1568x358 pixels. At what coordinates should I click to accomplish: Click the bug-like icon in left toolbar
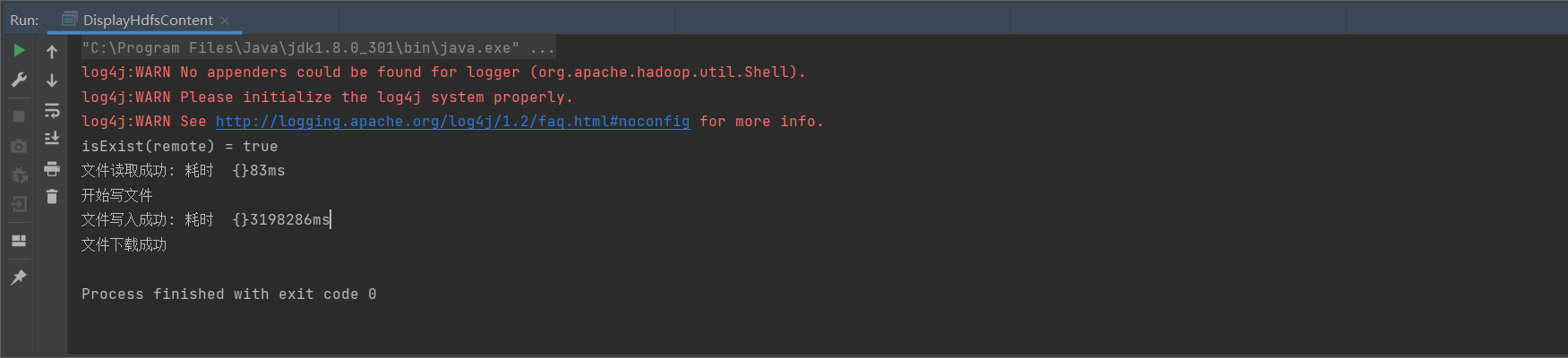pyautogui.click(x=19, y=175)
